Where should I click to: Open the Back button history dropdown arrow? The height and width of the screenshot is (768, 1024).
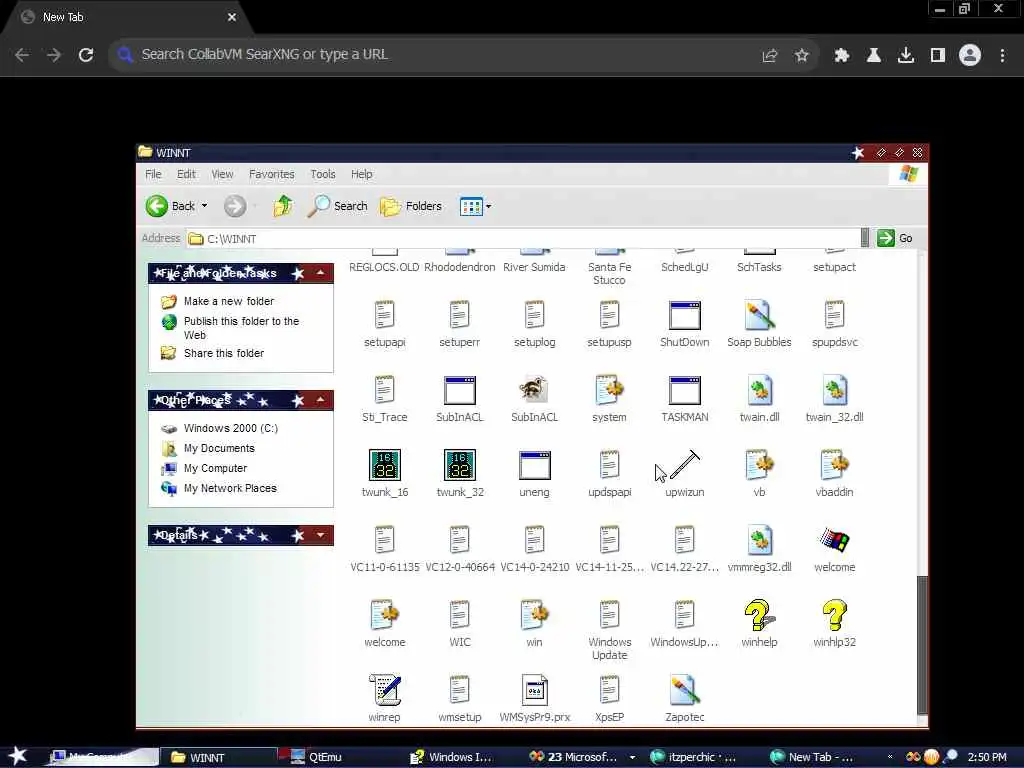click(204, 206)
